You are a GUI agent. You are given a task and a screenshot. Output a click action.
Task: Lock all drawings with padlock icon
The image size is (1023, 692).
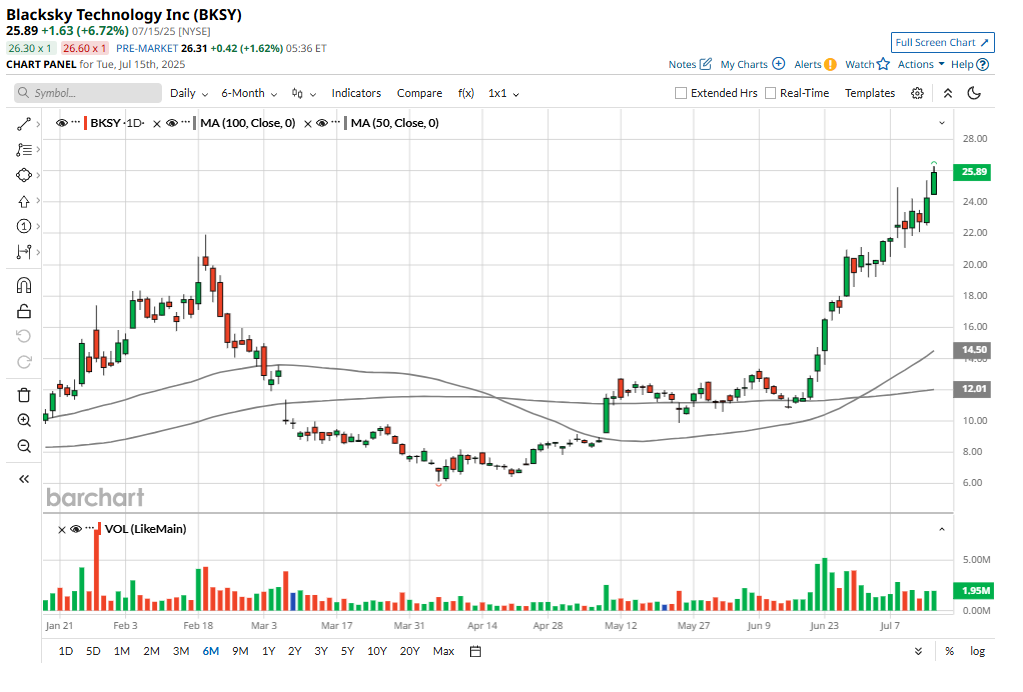[23, 311]
